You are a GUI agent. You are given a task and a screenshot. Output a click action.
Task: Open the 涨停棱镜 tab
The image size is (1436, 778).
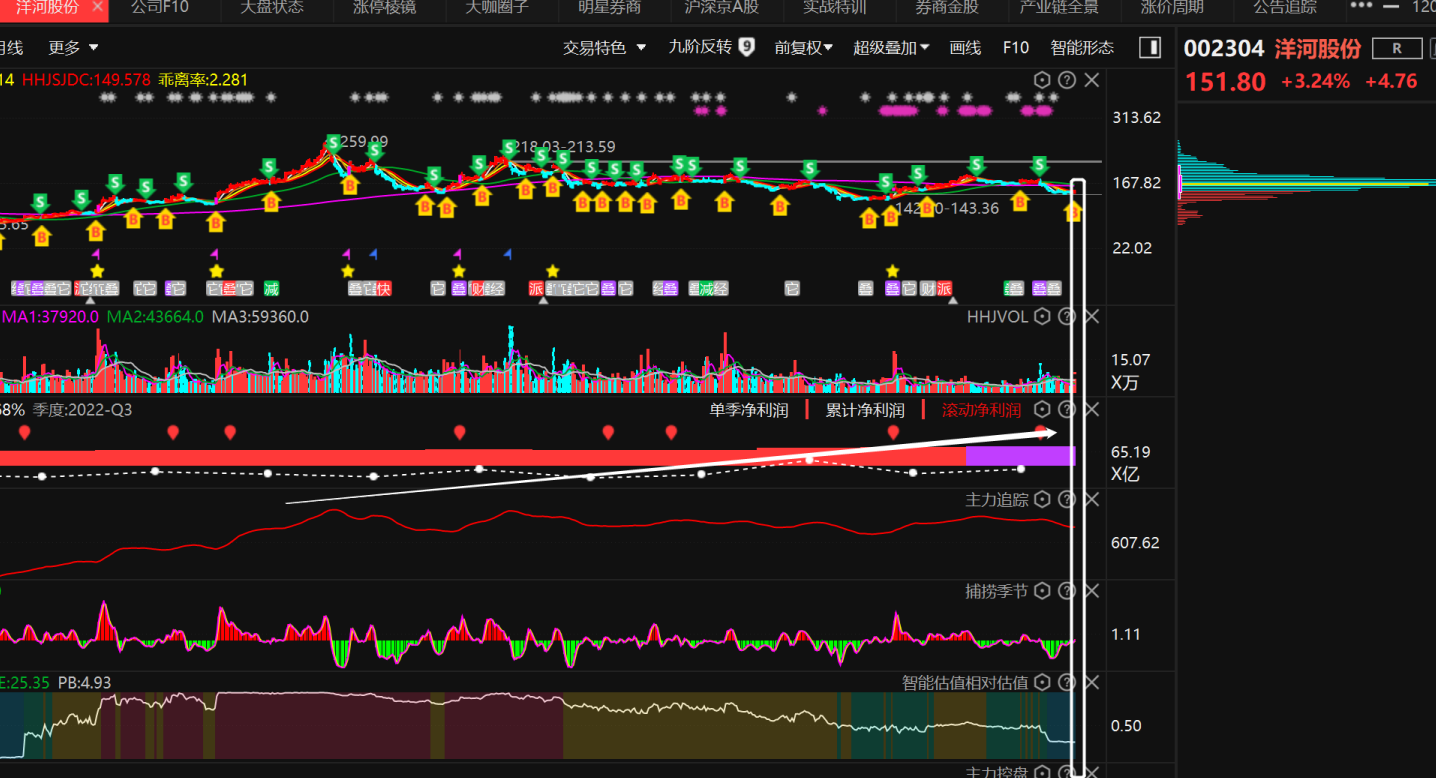click(385, 7)
